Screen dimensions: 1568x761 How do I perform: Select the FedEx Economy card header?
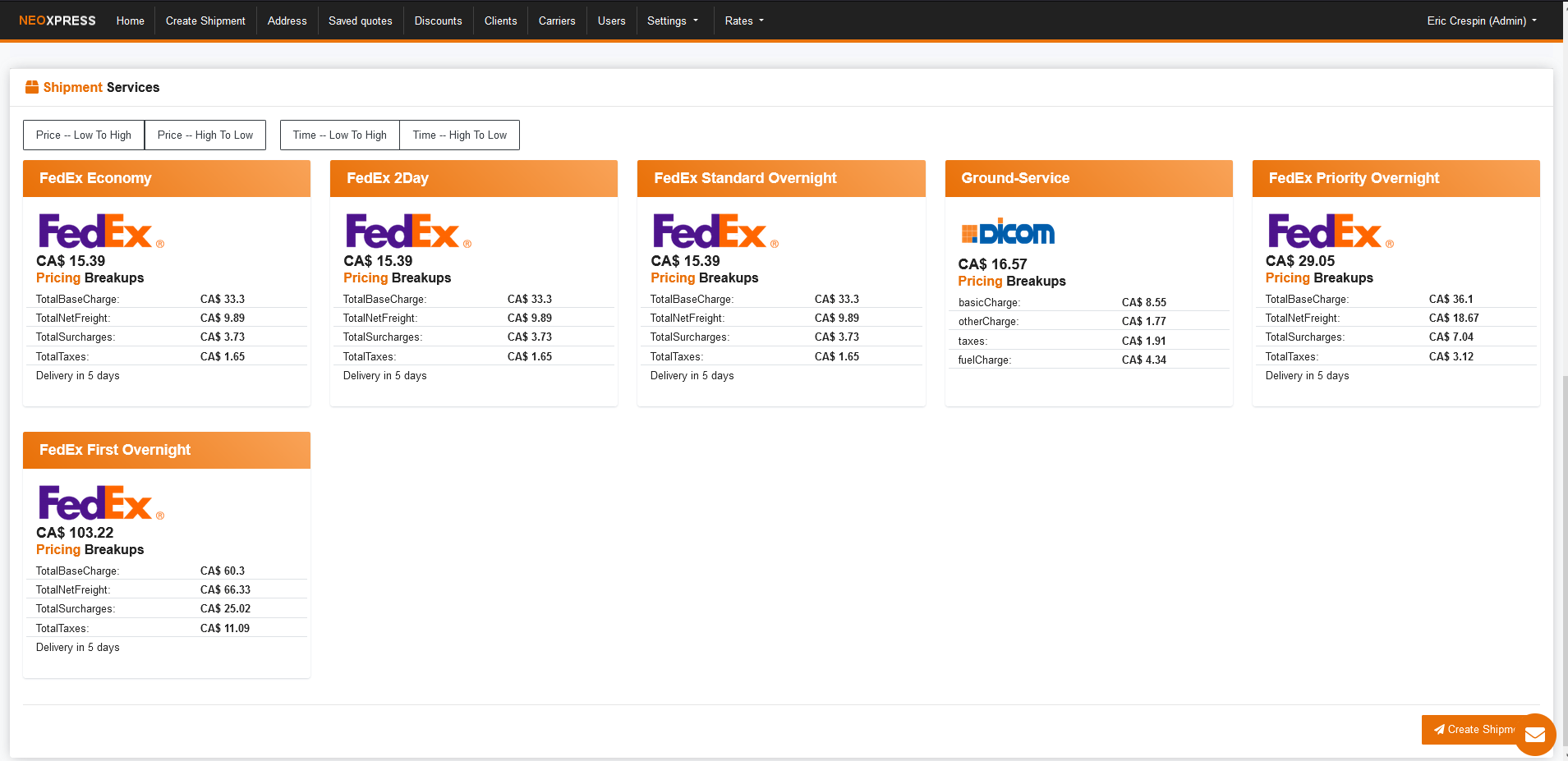point(167,178)
